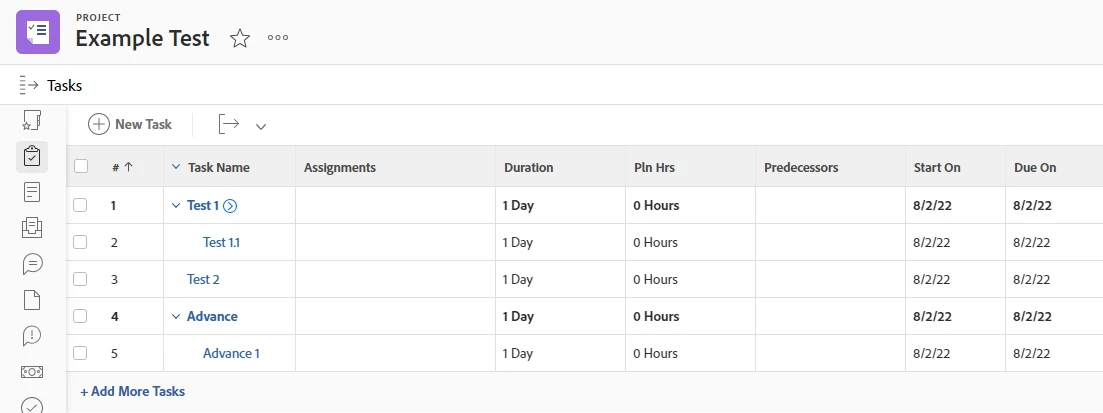Open the three-dot more options menu
The width and height of the screenshot is (1103, 413).
point(278,38)
